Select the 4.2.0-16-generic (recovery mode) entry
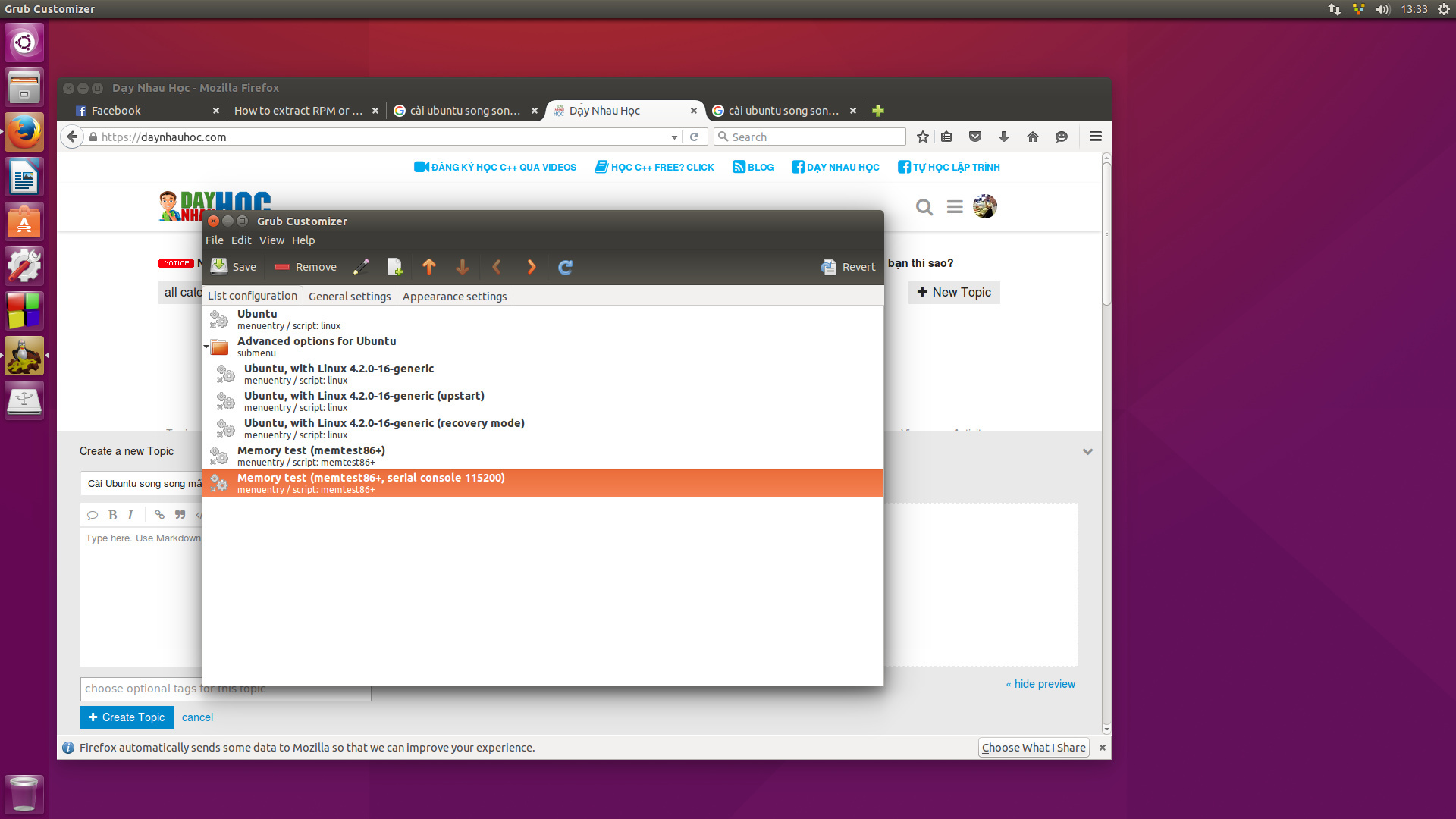Viewport: 1456px width, 819px height. coord(543,428)
